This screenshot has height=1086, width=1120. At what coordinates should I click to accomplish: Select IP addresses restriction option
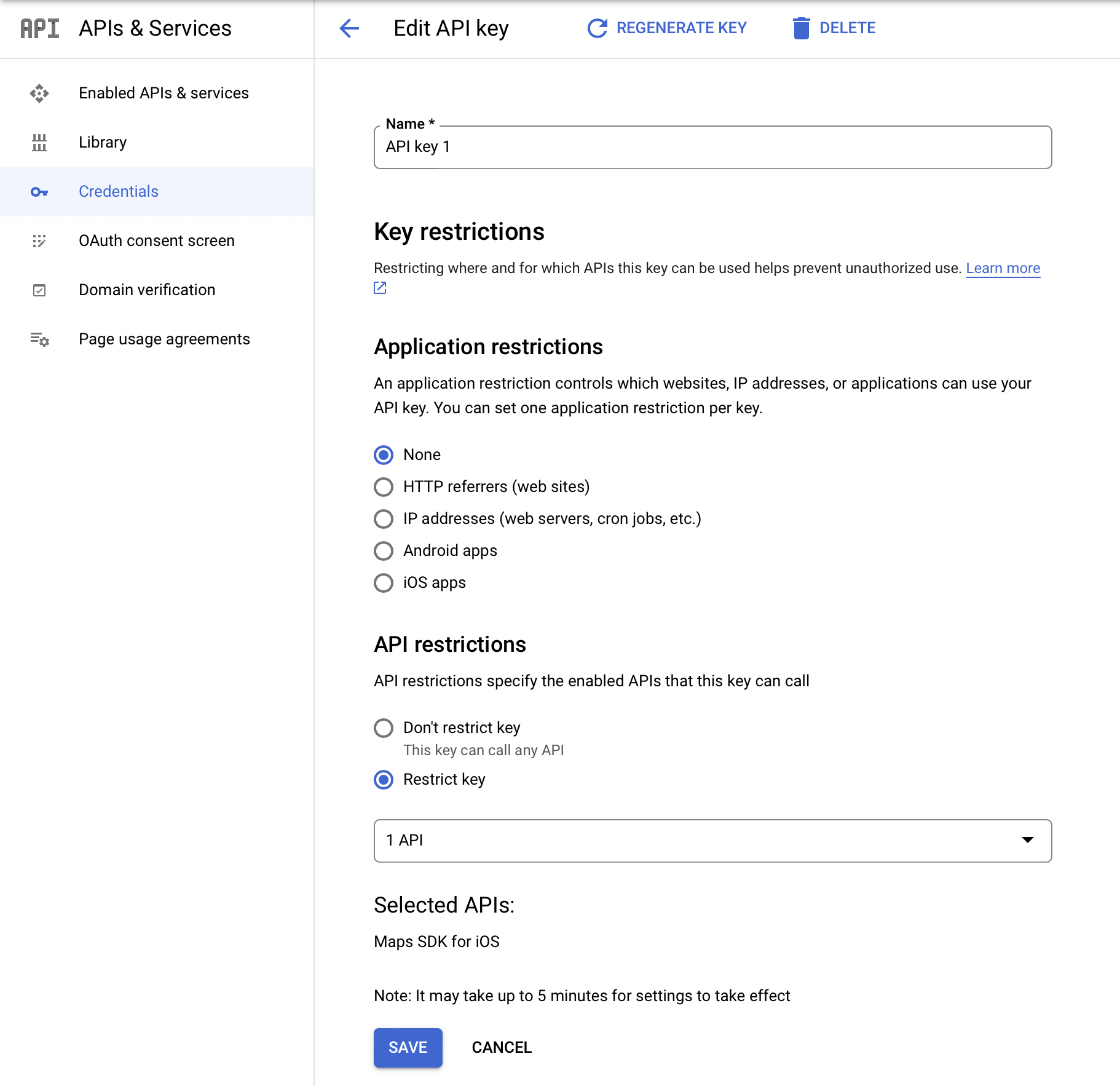coord(384,519)
